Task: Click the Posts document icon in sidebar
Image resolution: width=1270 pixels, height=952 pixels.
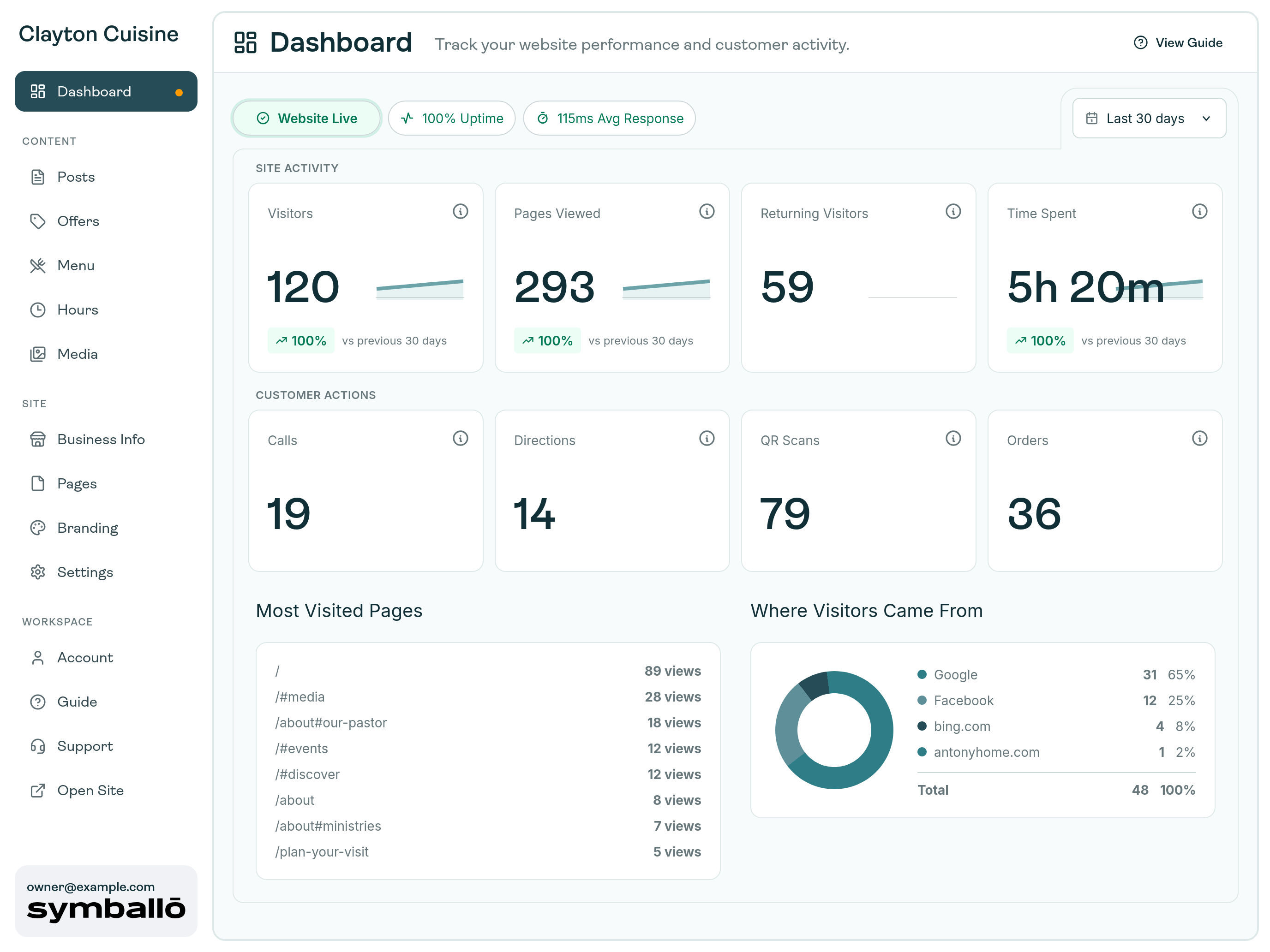Action: [38, 177]
